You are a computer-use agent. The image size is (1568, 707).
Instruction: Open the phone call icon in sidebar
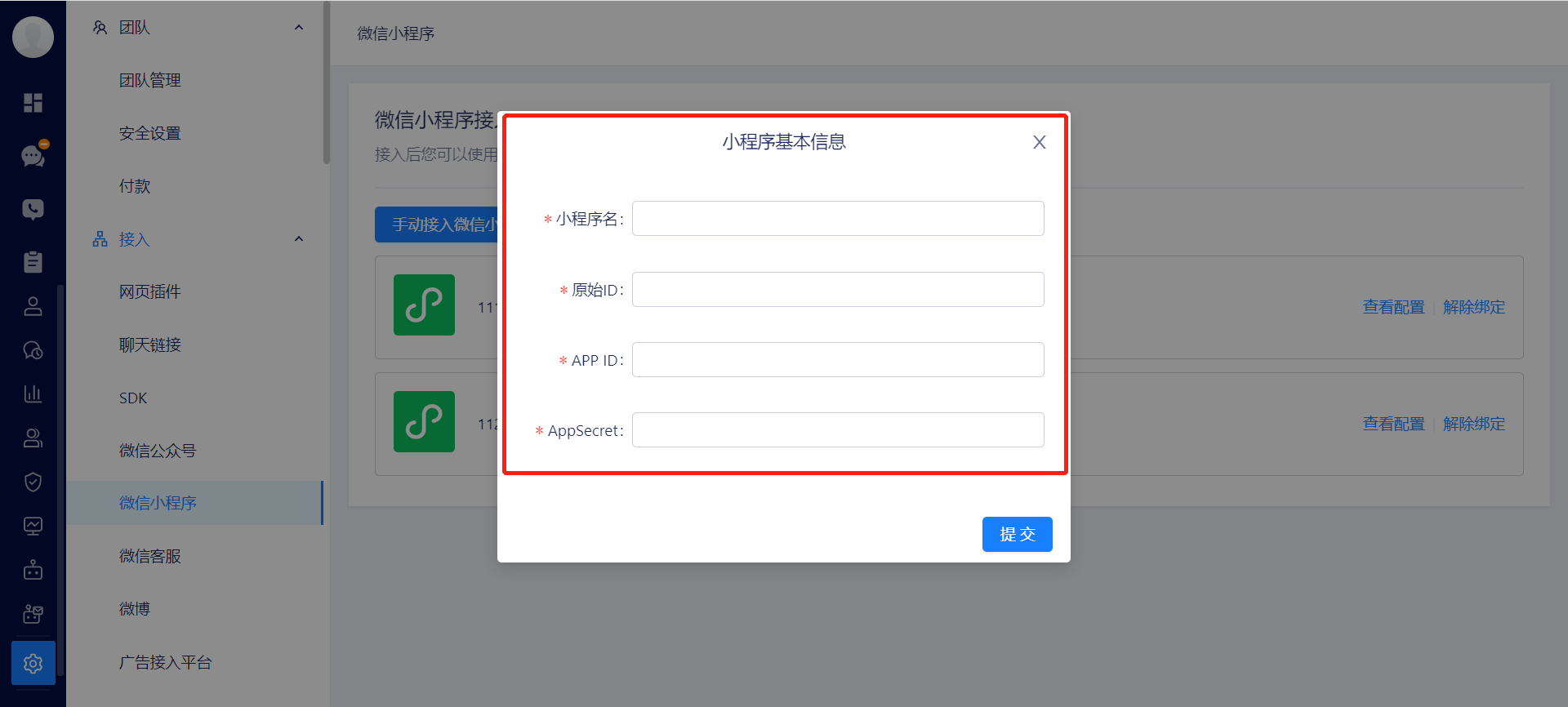click(x=33, y=209)
